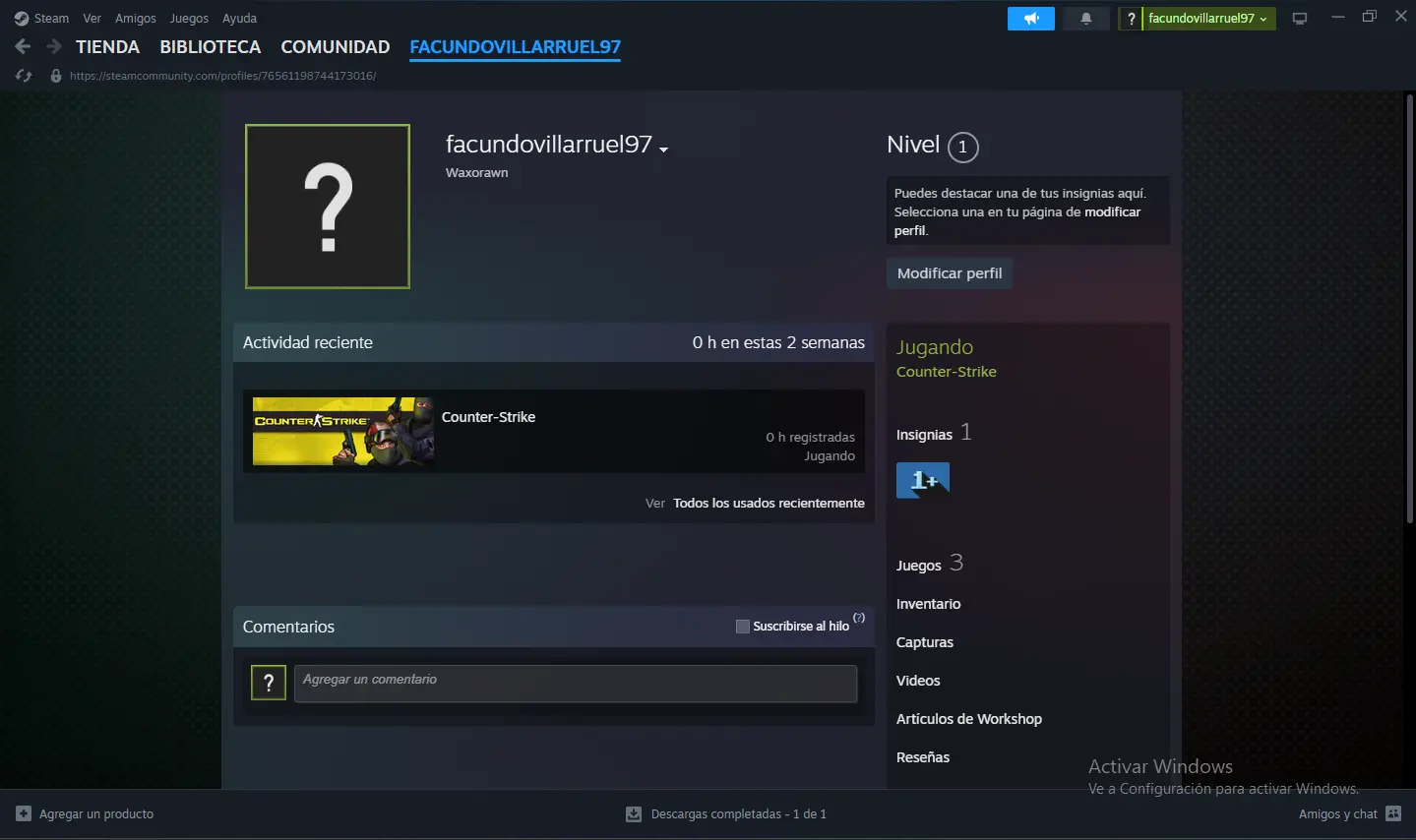Reload the page with the refresh icon
This screenshot has width=1416, height=840.
click(x=25, y=76)
